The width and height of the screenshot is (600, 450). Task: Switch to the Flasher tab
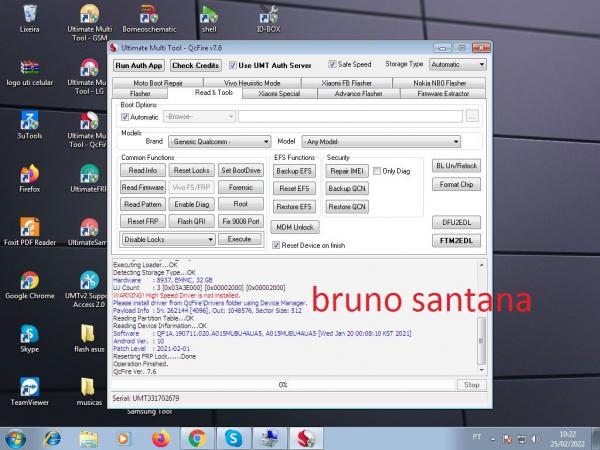(140, 93)
